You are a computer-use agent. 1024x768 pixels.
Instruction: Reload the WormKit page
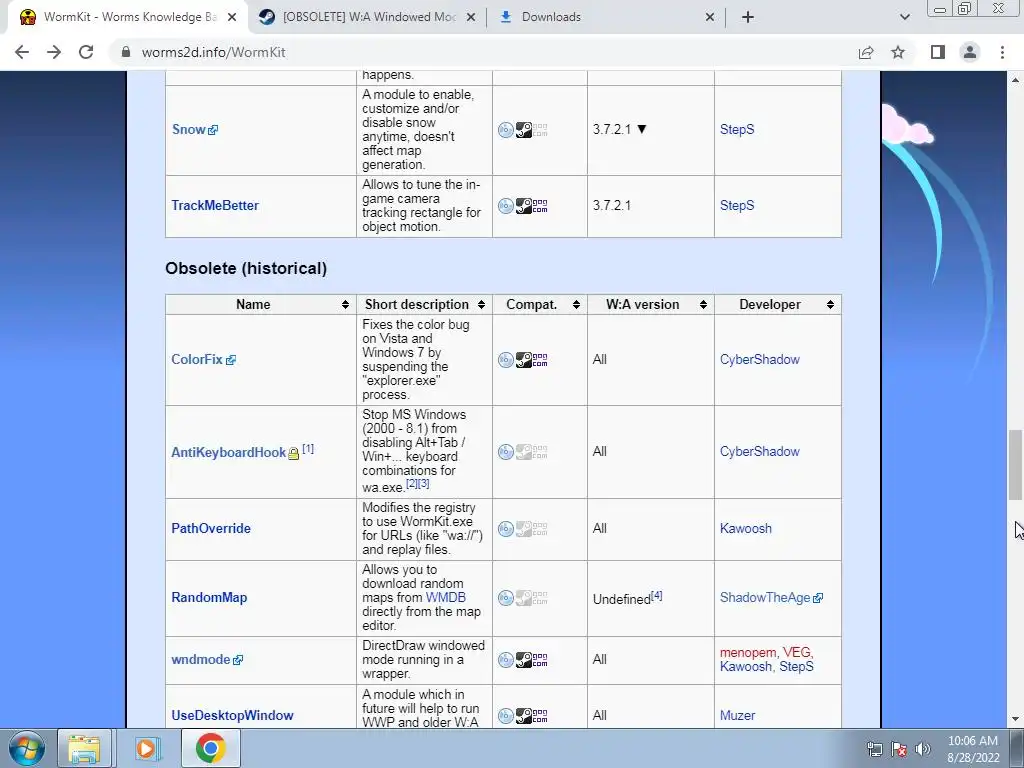click(x=86, y=52)
